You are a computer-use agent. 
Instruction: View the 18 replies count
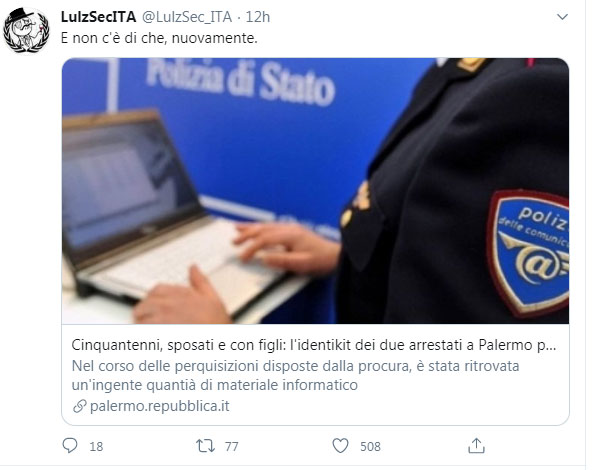point(96,447)
